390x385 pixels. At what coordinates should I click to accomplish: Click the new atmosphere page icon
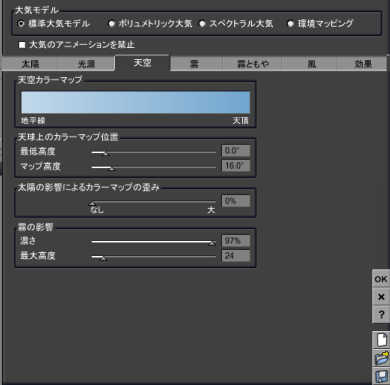coord(381,340)
